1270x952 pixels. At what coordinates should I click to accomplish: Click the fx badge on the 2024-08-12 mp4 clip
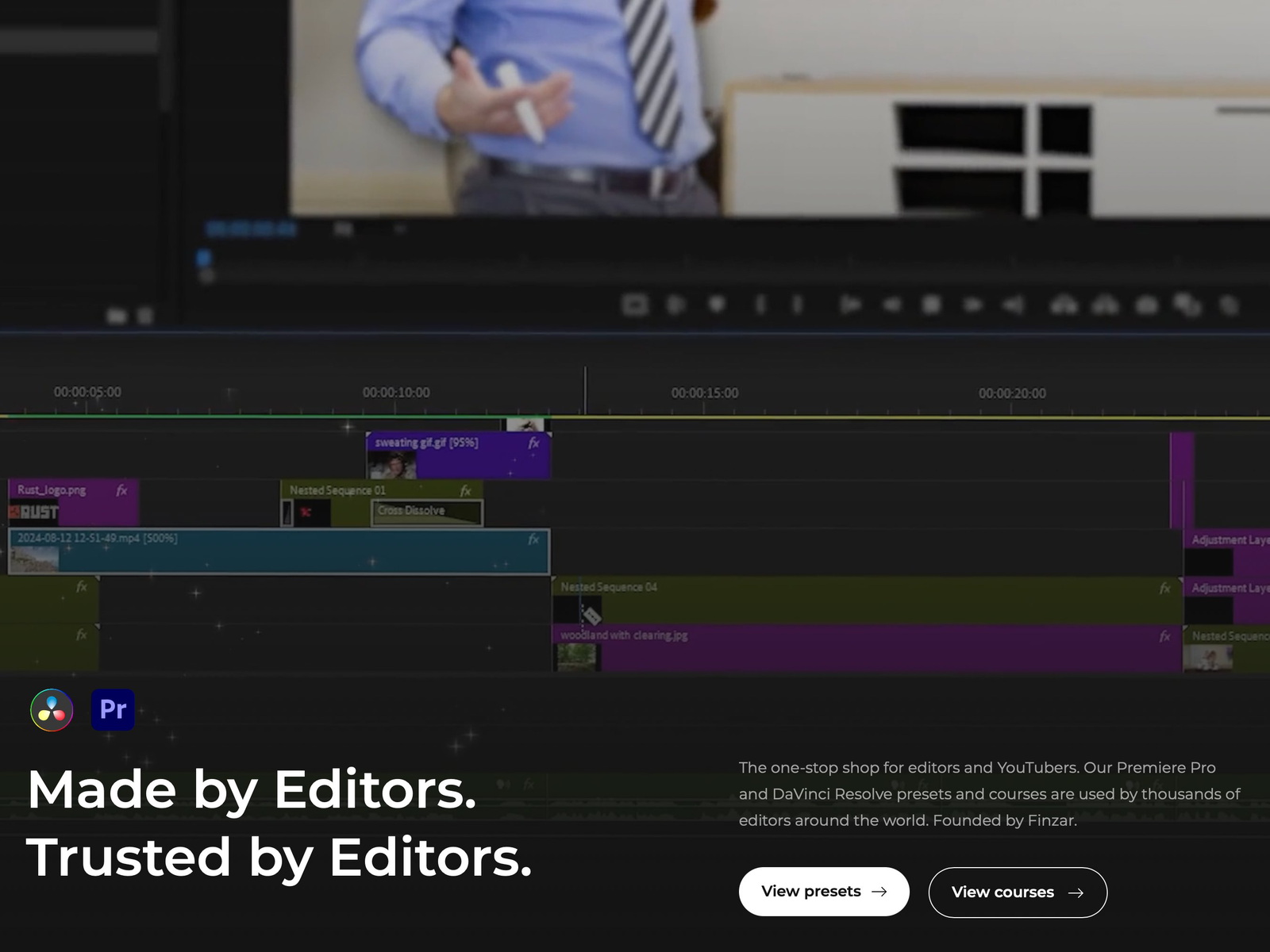[x=534, y=539]
